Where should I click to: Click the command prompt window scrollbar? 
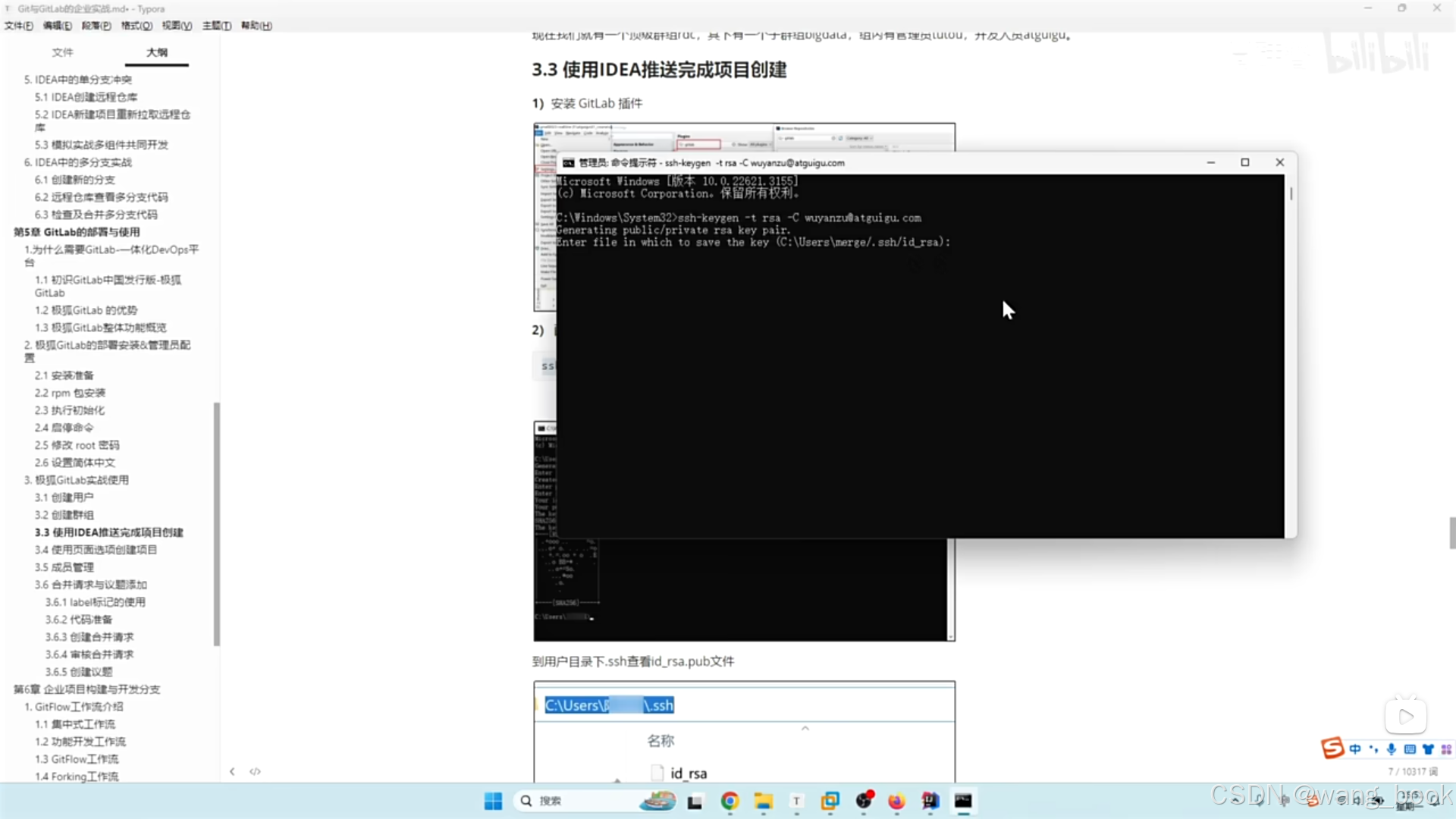pyautogui.click(x=1291, y=193)
